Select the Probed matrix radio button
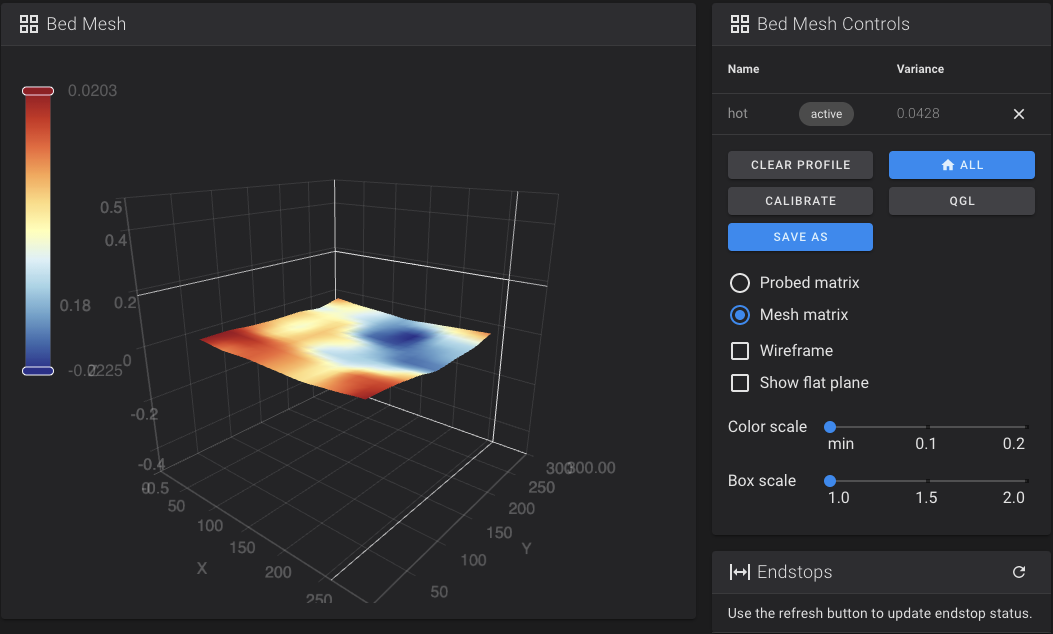The height and width of the screenshot is (634, 1053). pyautogui.click(x=740, y=283)
